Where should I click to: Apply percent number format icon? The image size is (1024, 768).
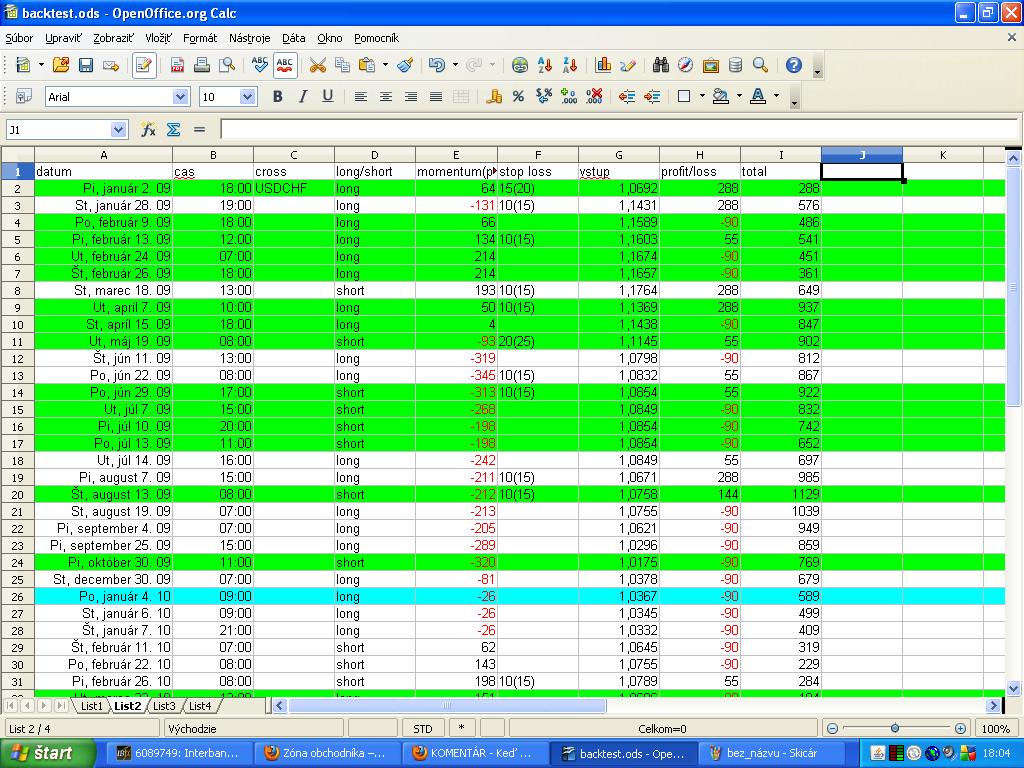518,97
